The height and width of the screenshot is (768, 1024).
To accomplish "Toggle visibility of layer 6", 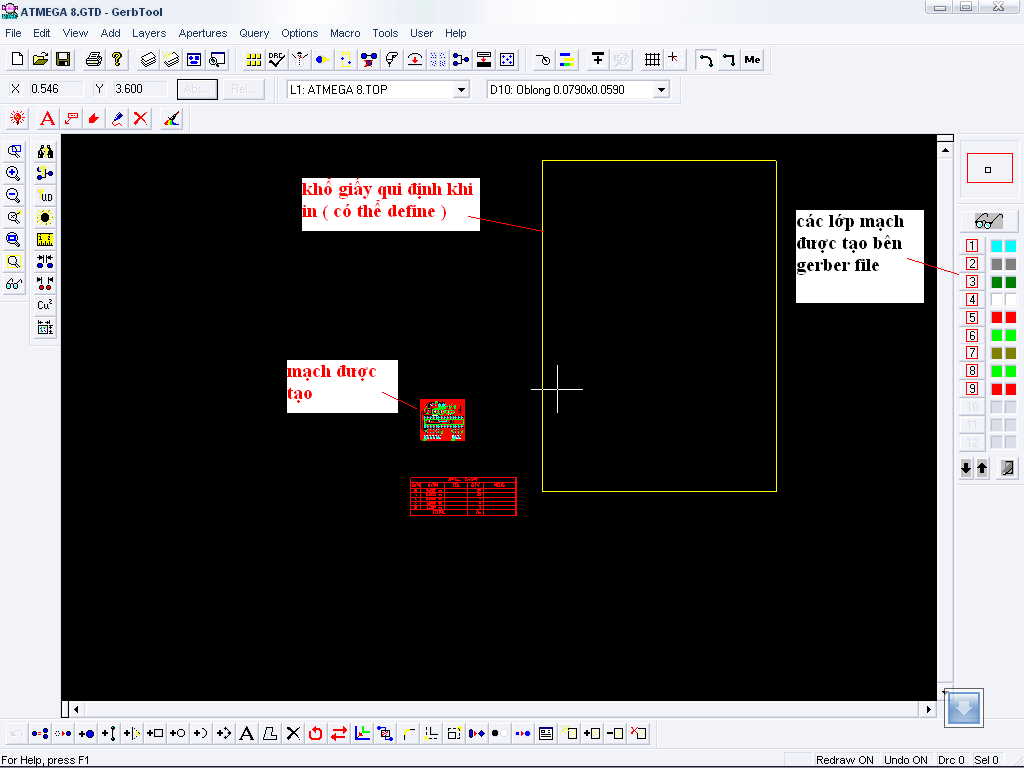I will [x=972, y=335].
